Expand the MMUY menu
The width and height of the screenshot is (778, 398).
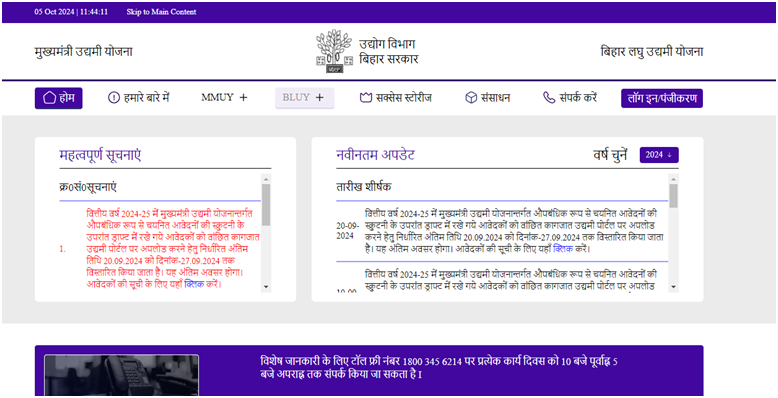pos(224,98)
